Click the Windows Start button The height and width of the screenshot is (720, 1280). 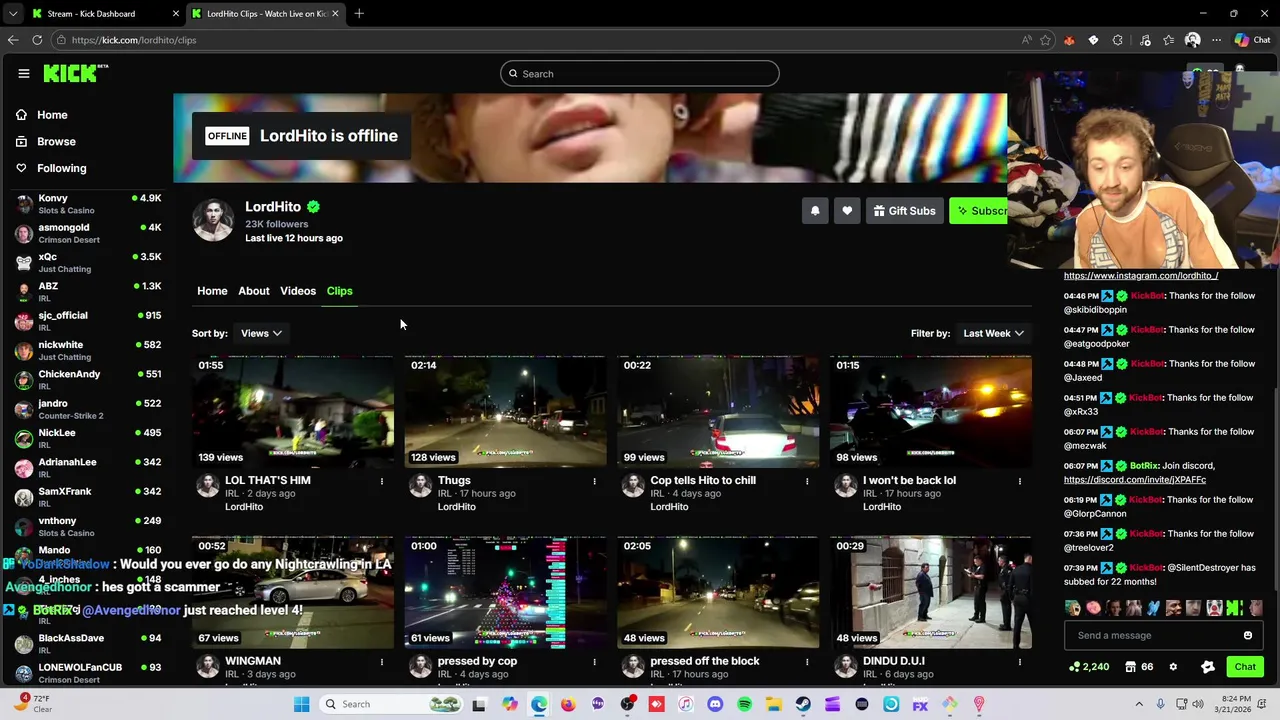(x=301, y=704)
